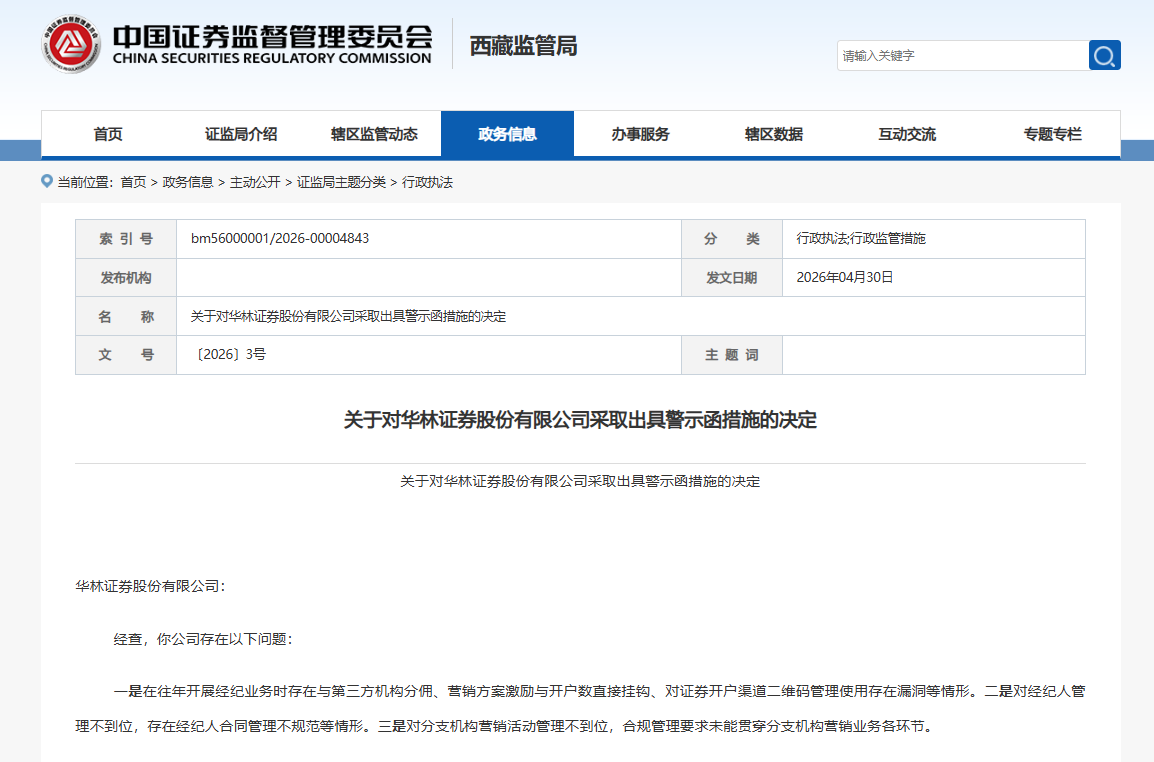Click the location pin icon in breadcrumb

[x=47, y=181]
